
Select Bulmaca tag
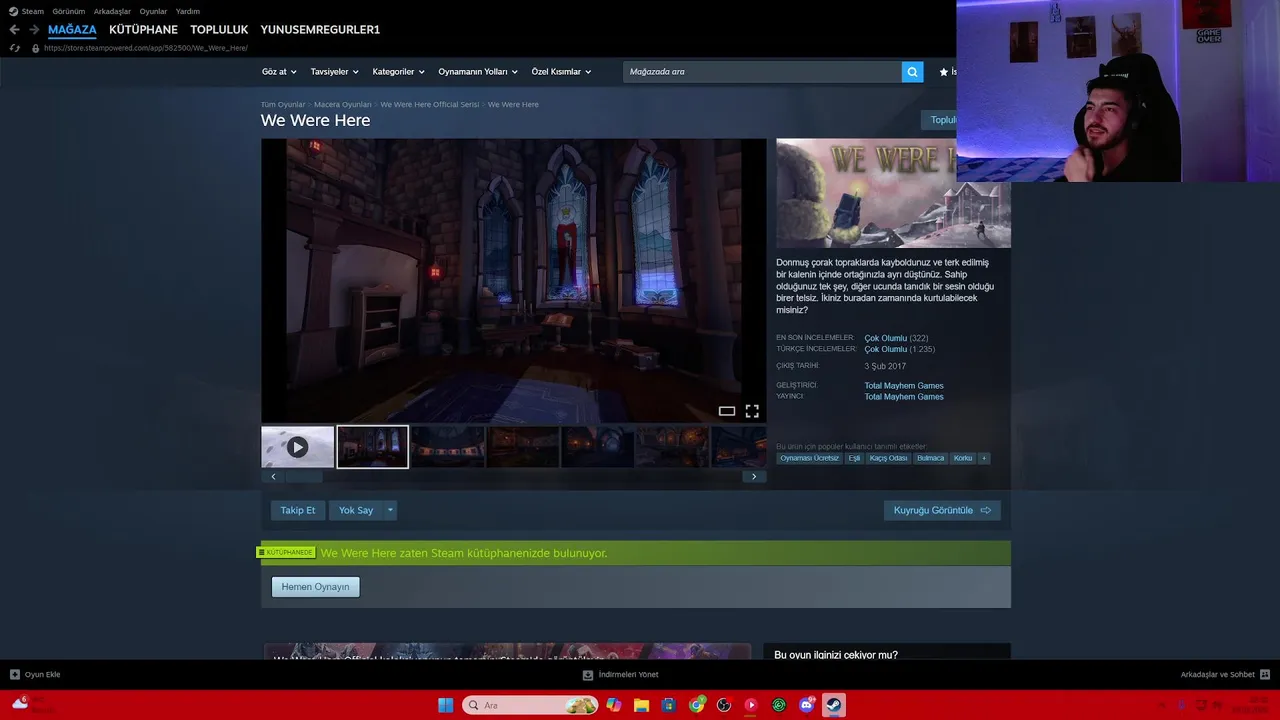click(930, 458)
